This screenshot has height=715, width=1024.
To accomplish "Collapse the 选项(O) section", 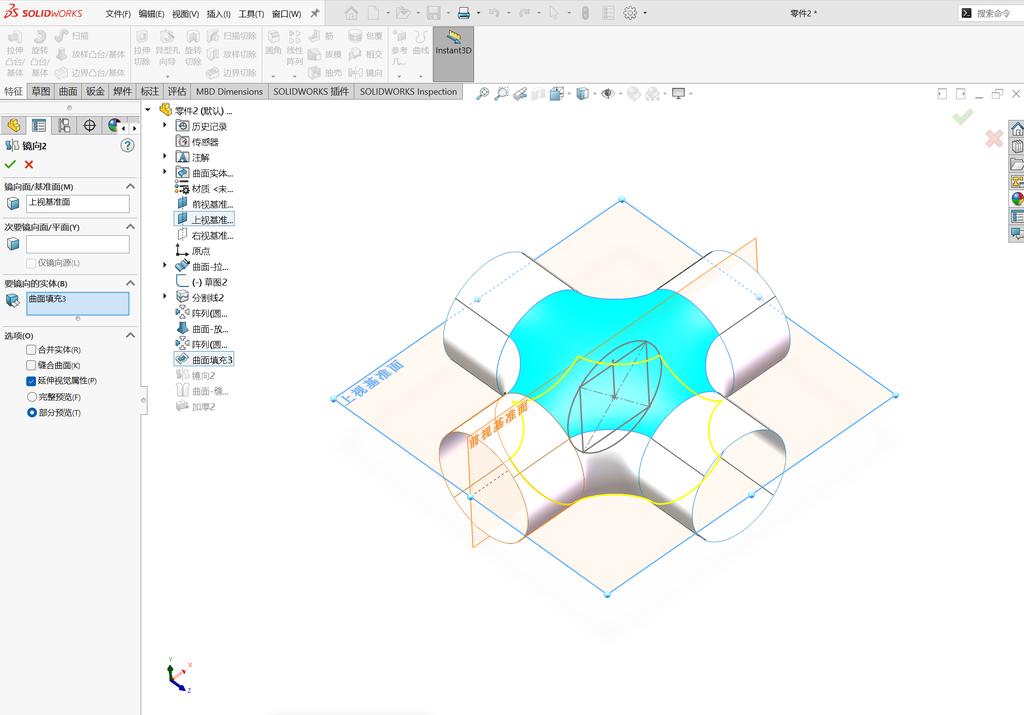I will tap(131, 336).
